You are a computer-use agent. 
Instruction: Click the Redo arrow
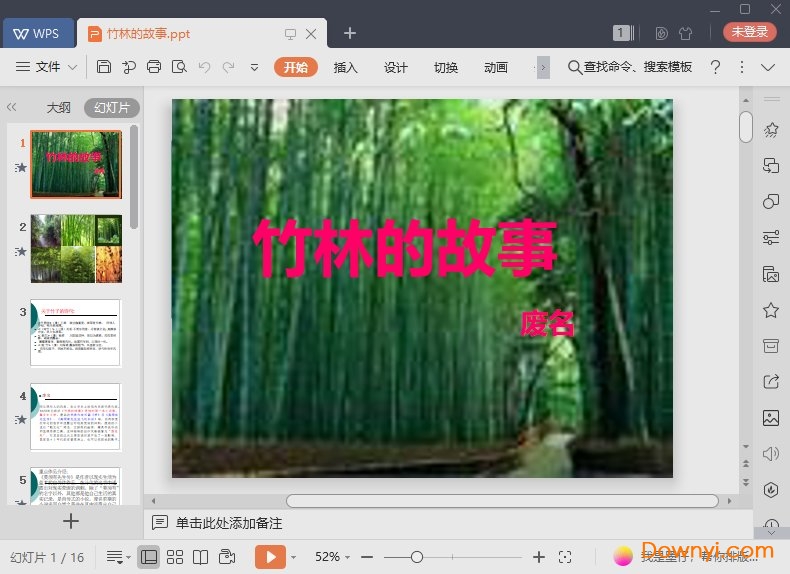pos(229,67)
